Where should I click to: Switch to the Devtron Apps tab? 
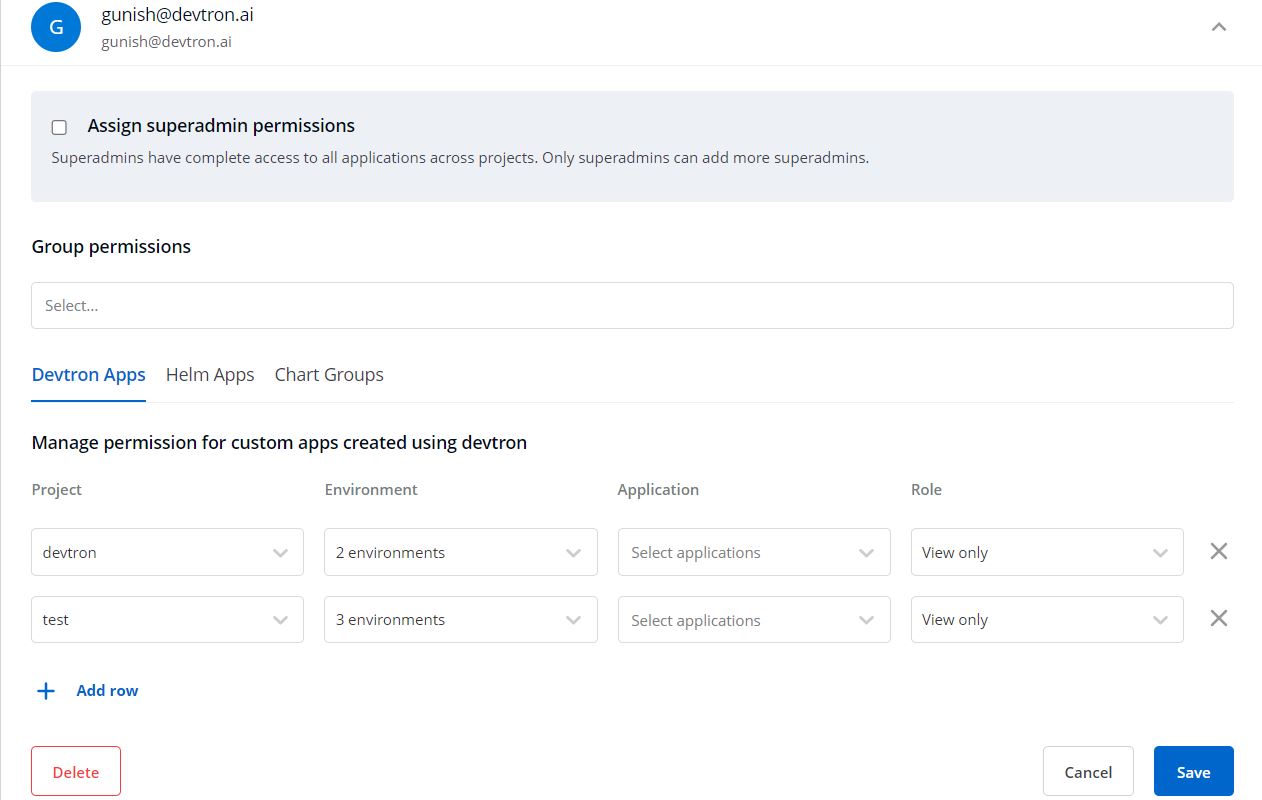pyautogui.click(x=89, y=375)
